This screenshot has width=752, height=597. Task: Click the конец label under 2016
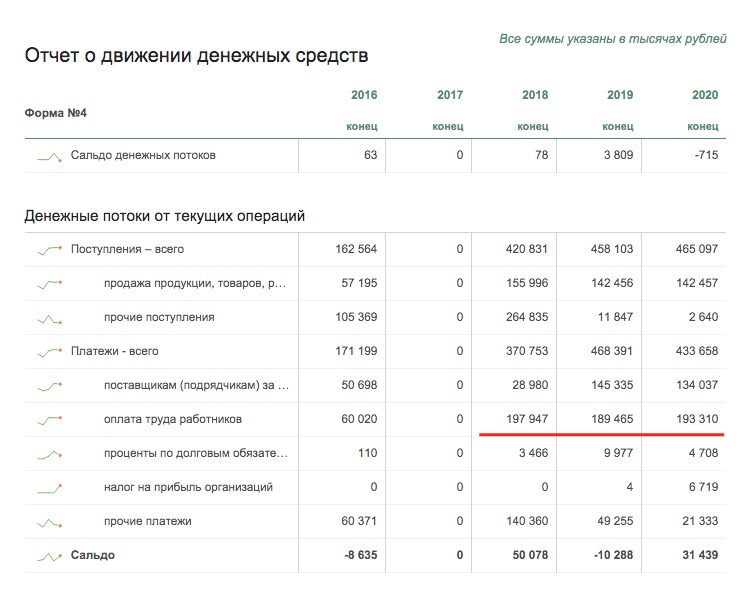point(362,127)
